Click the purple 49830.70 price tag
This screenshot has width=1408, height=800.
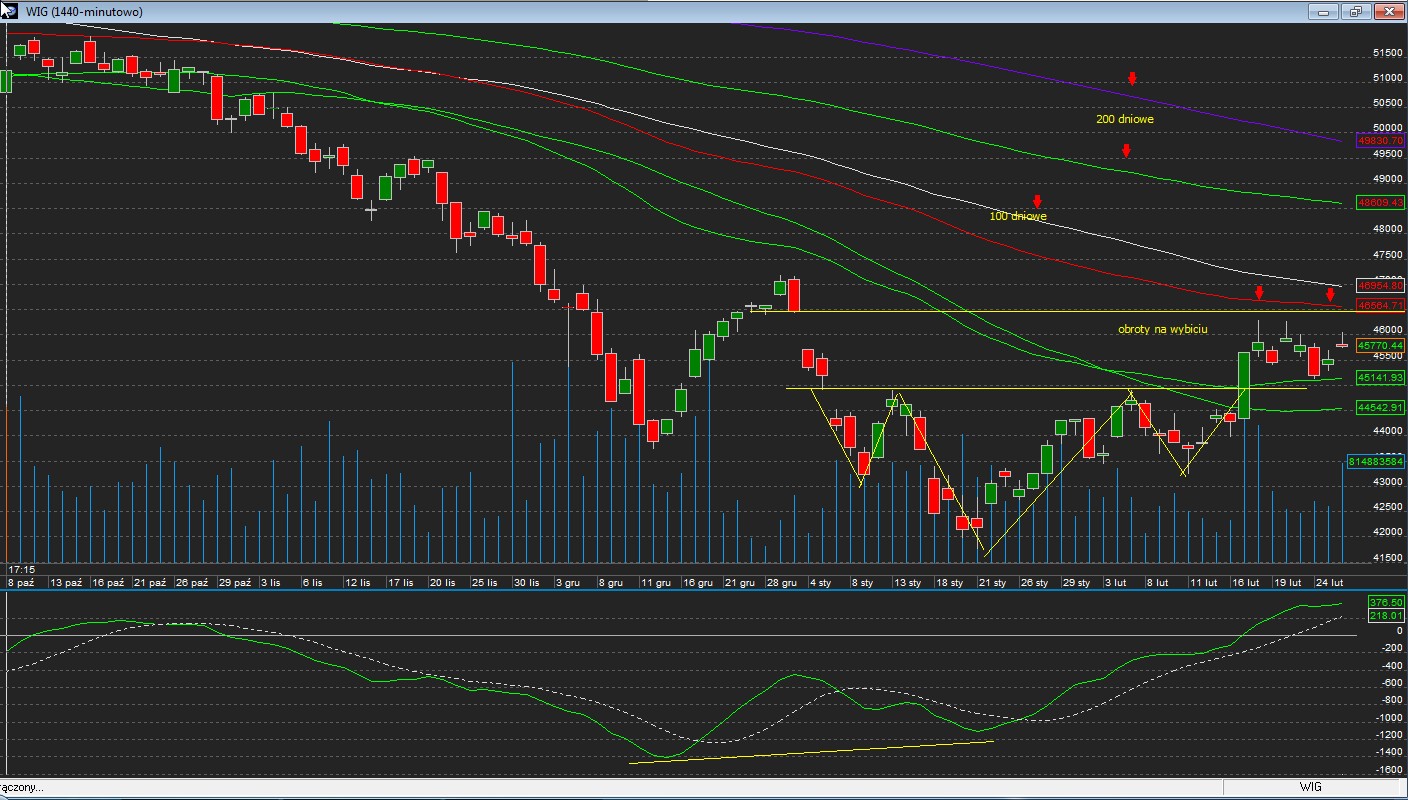[x=1380, y=141]
